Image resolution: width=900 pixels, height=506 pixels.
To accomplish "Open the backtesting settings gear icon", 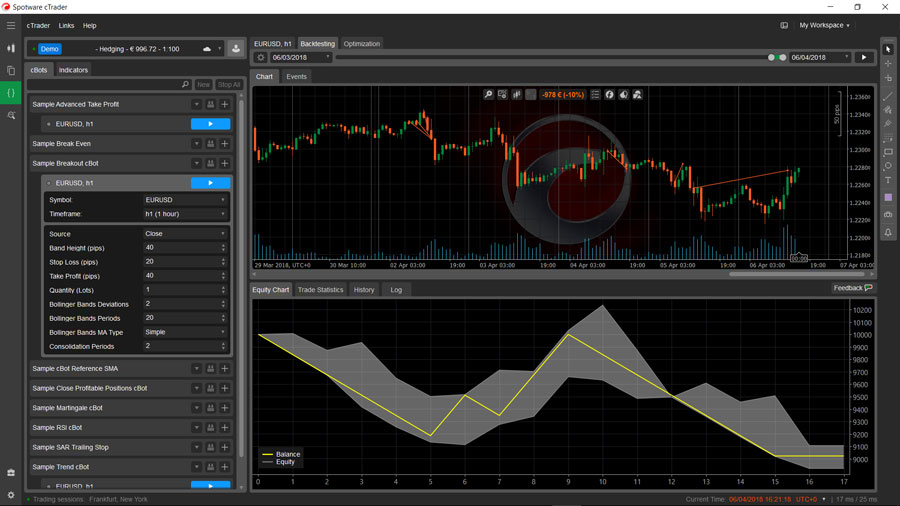I will coord(261,57).
